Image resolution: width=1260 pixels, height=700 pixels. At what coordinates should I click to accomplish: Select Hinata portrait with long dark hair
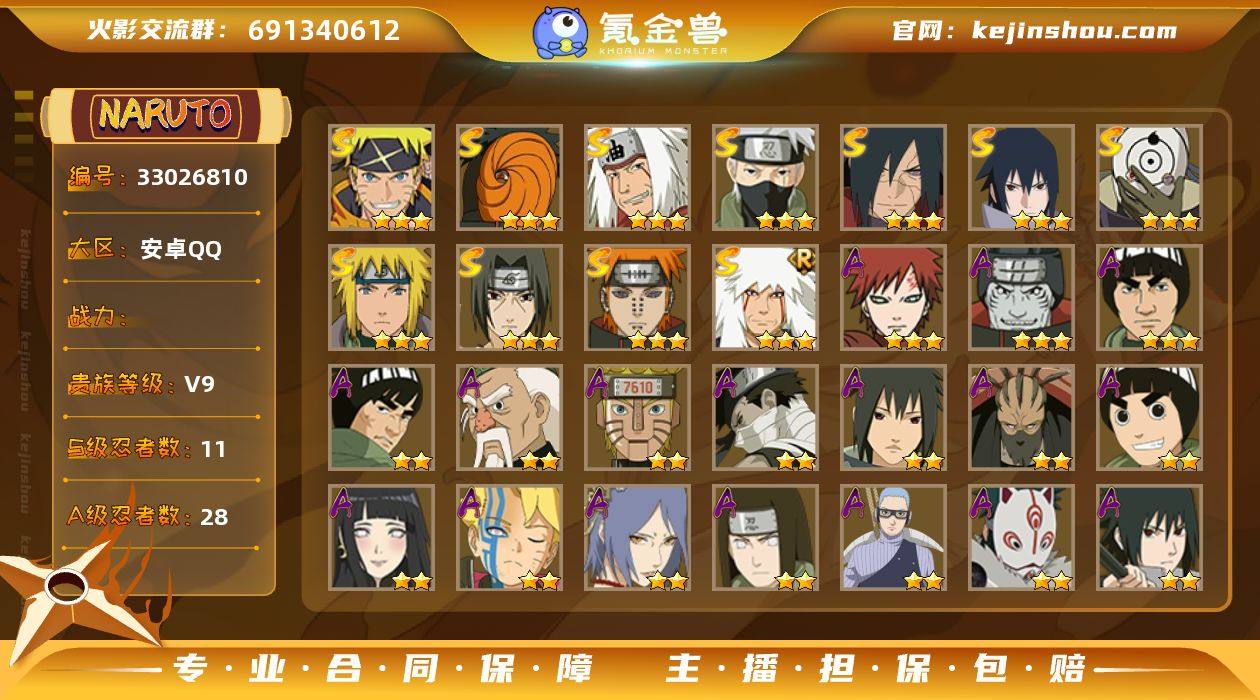[382, 538]
